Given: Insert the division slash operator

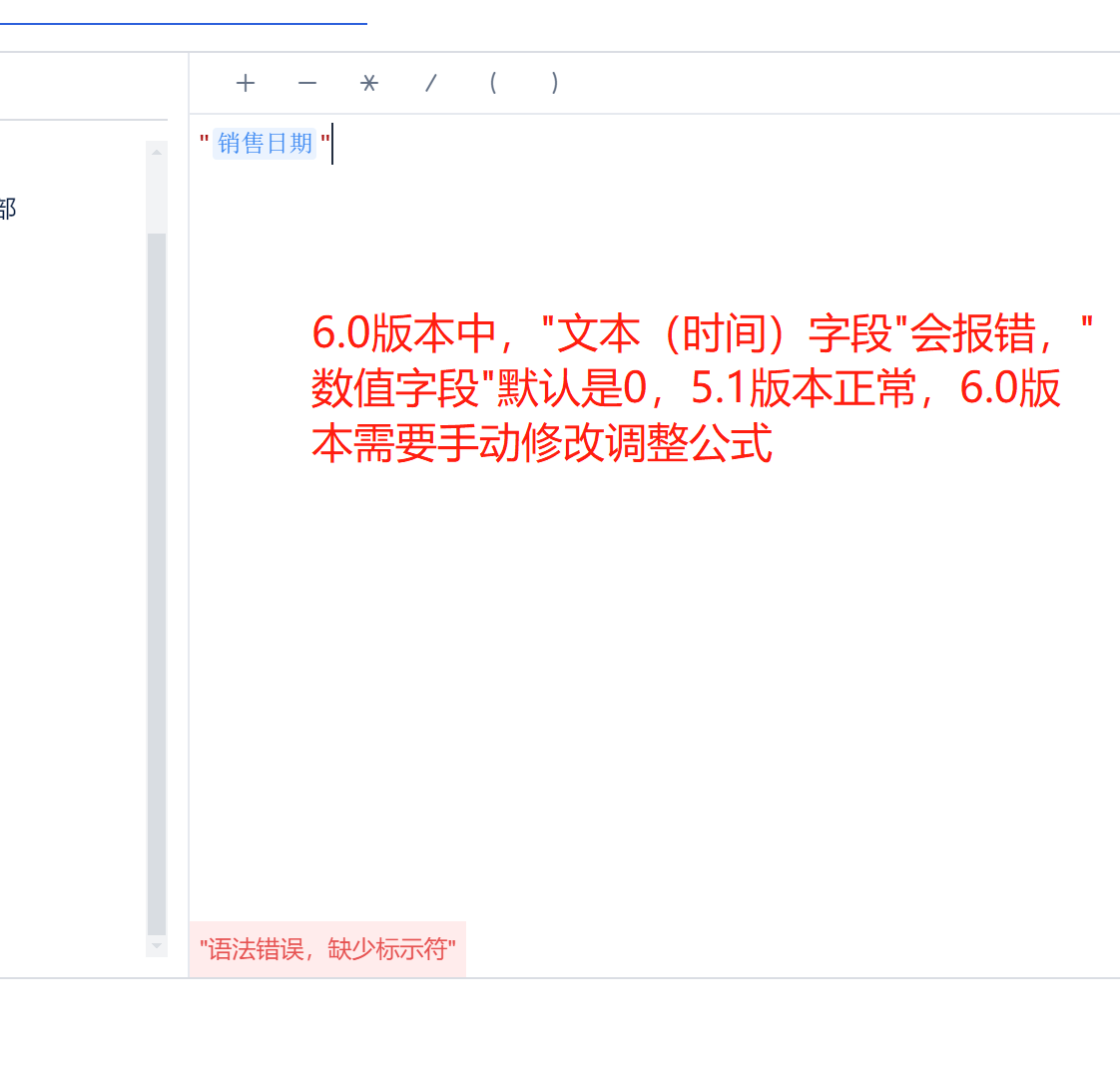Looking at the screenshot, I should tap(430, 83).
